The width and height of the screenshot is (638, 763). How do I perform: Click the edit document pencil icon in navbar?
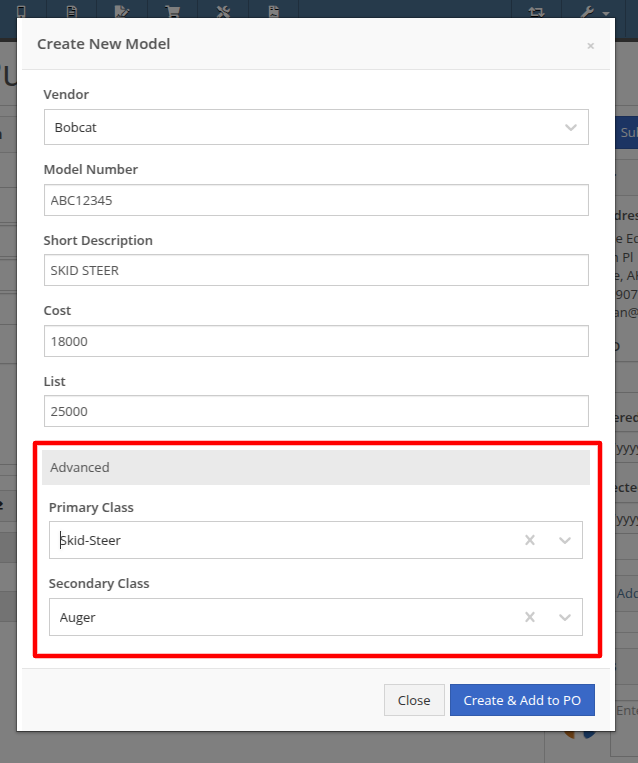coord(122,11)
